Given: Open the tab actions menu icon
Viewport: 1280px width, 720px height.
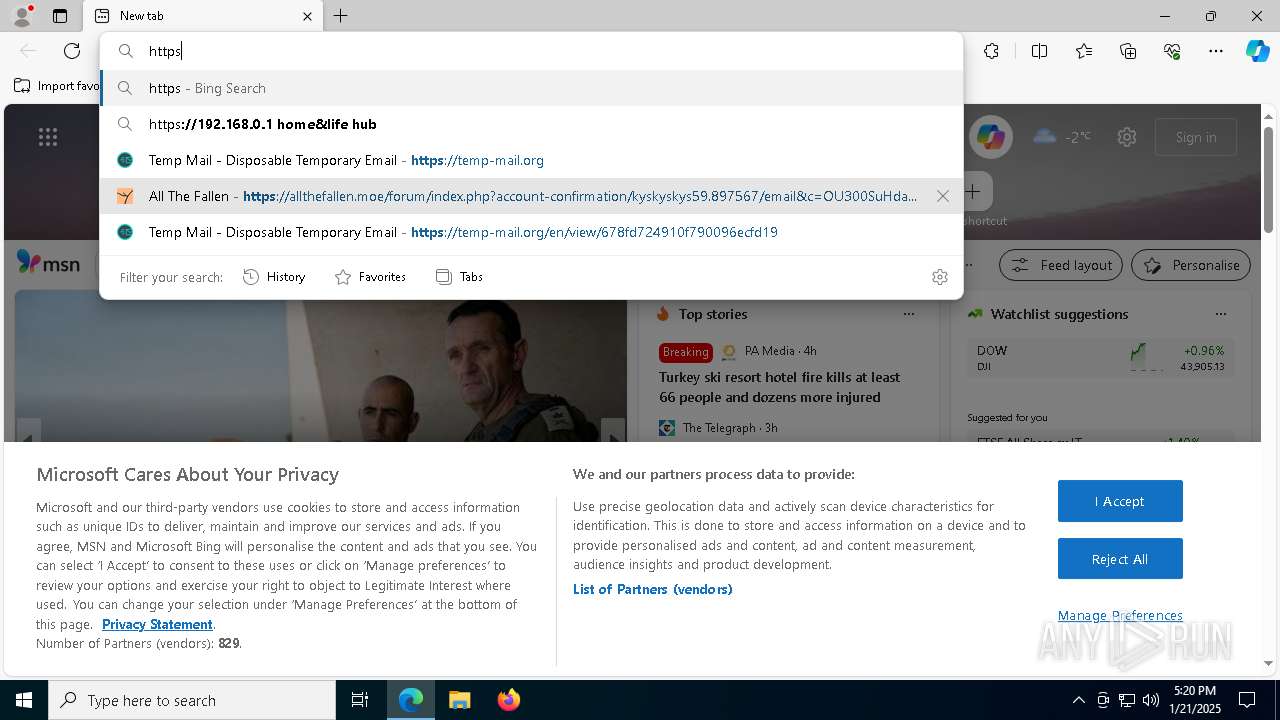Looking at the screenshot, I should coord(60,16).
